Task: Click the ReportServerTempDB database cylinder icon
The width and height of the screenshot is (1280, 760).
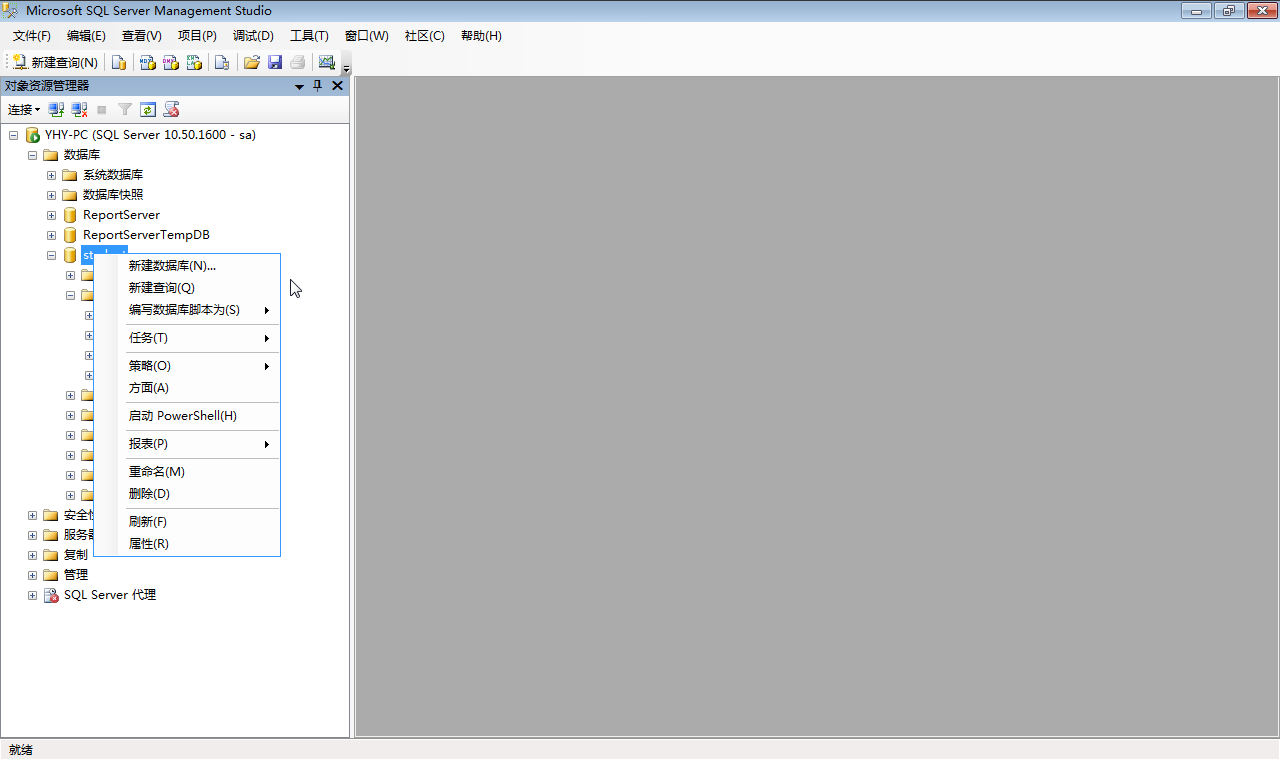Action: click(70, 235)
